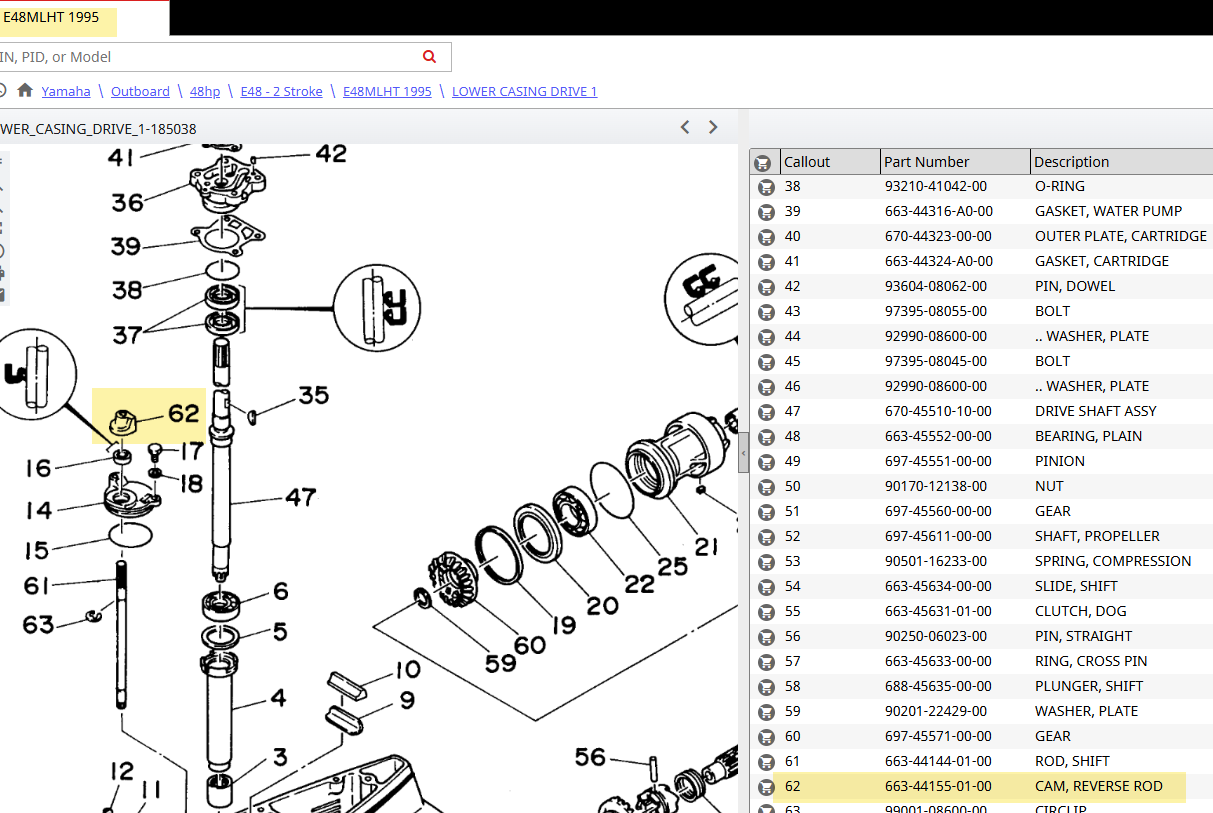
Task: Click part number 93210-41042-00
Action: pos(936,187)
